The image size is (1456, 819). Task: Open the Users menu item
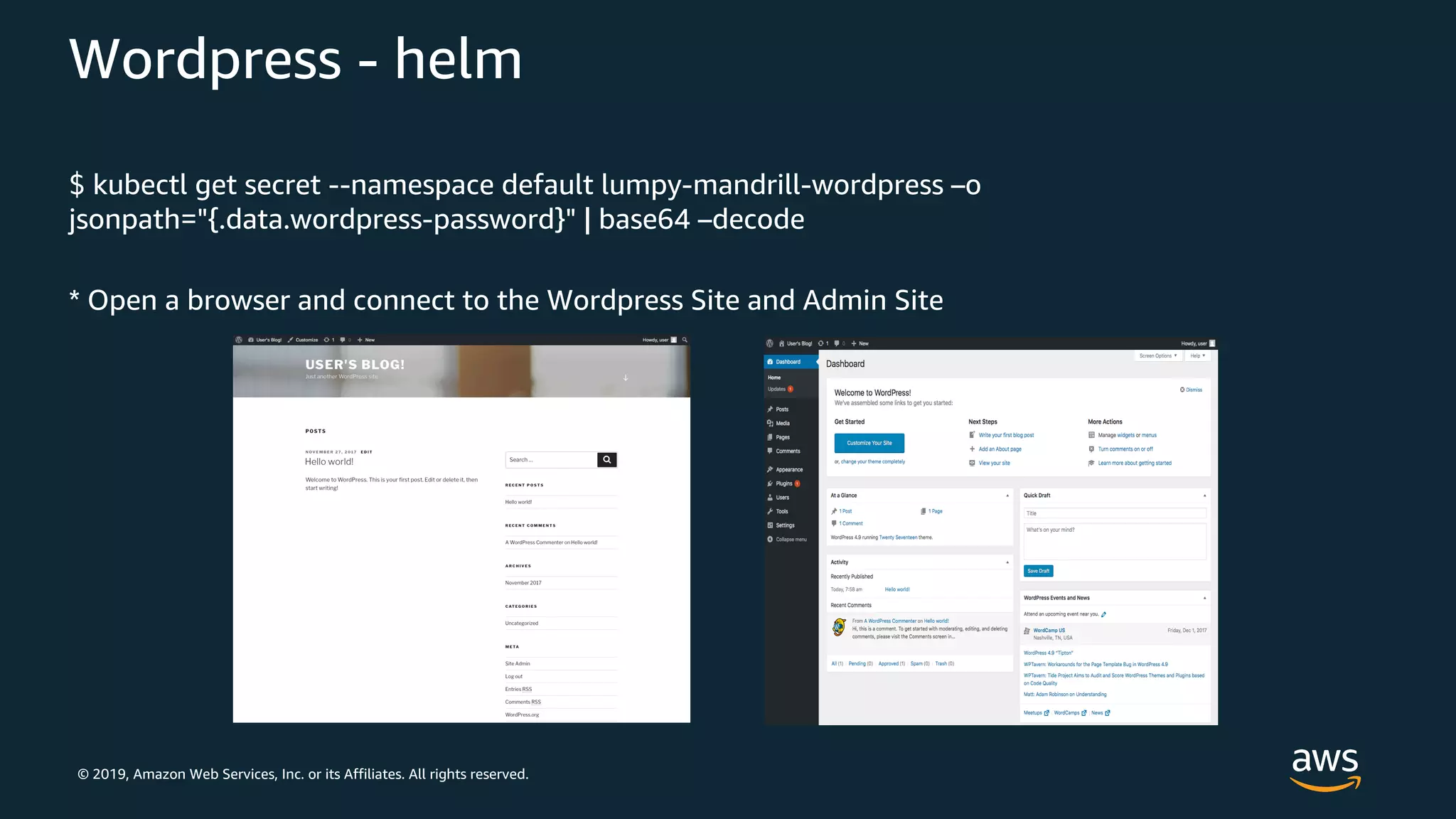pos(782,498)
